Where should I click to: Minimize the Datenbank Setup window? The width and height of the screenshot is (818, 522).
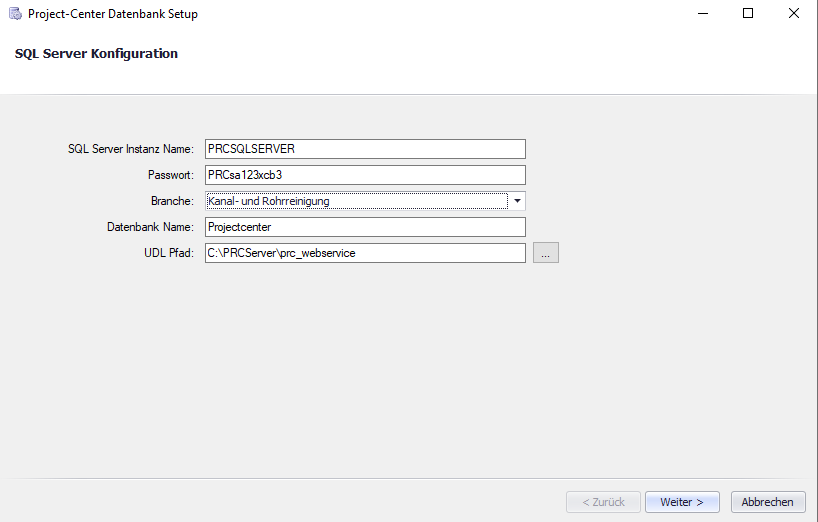point(703,14)
